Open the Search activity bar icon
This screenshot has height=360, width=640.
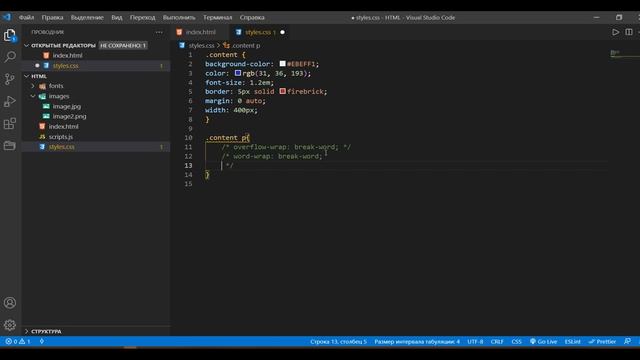(x=10, y=57)
